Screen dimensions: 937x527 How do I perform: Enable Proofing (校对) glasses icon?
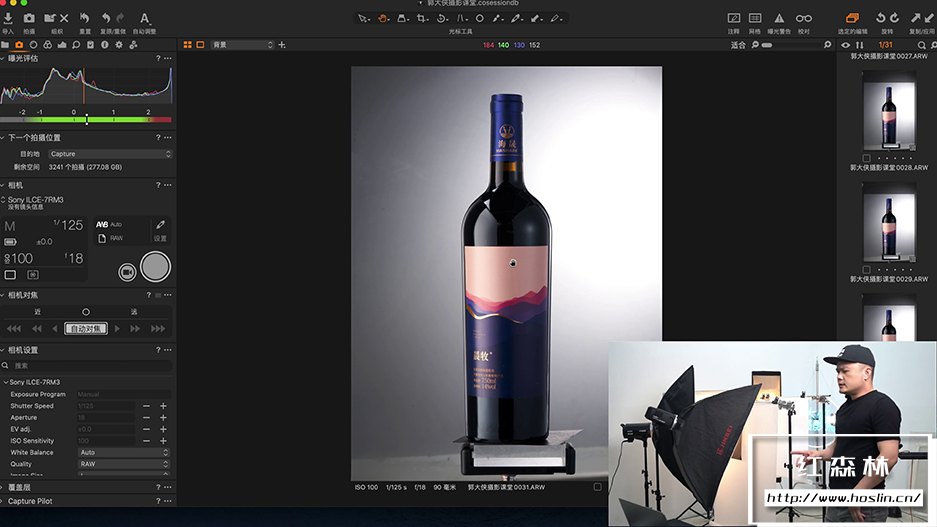[x=803, y=18]
